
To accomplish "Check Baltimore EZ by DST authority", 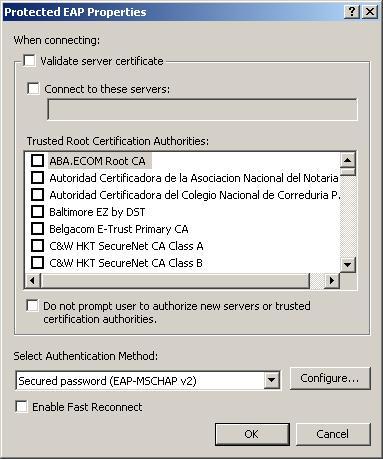I will pos(37,211).
